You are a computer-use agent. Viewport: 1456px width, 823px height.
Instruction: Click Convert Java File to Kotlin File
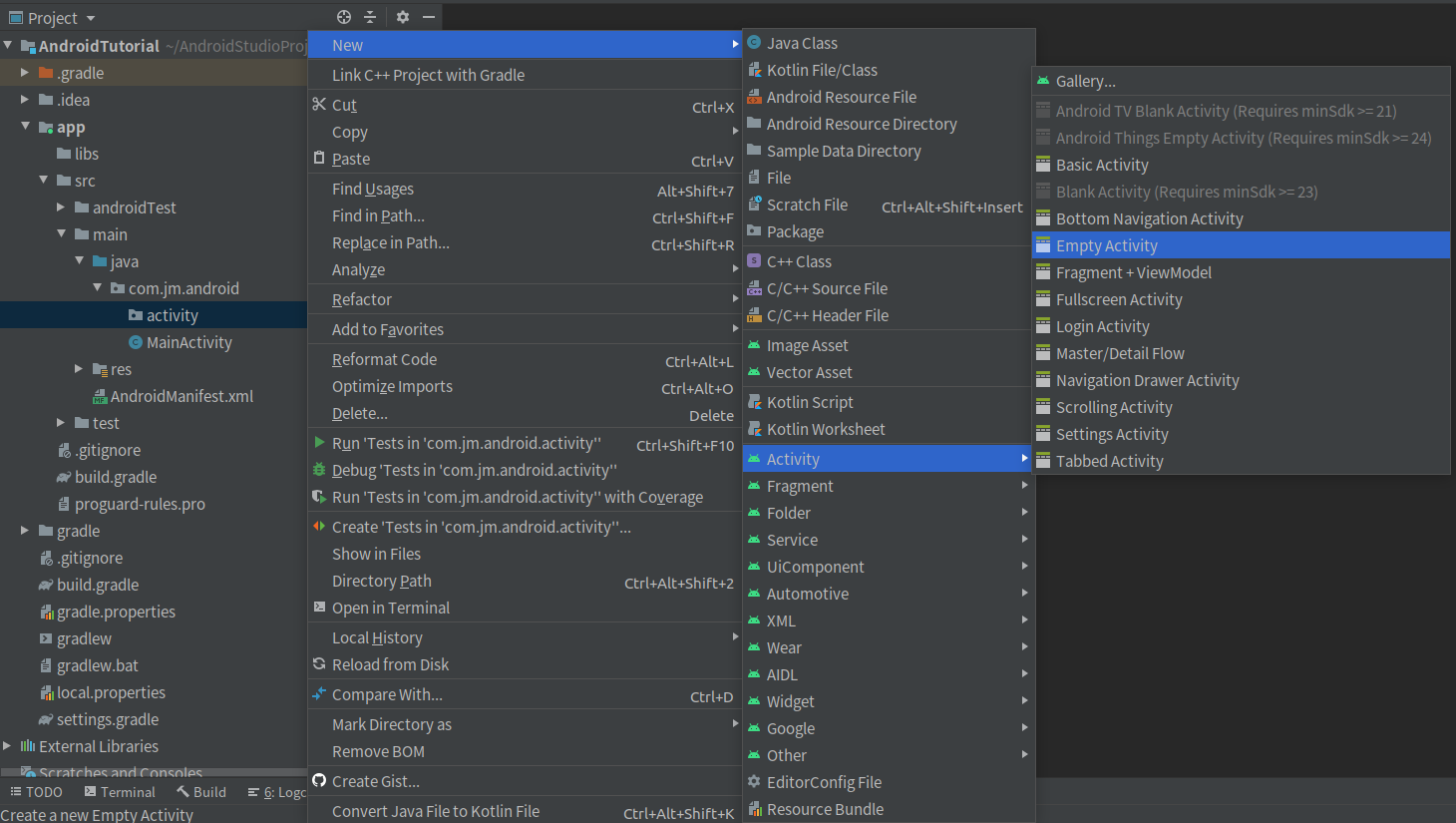[526, 811]
